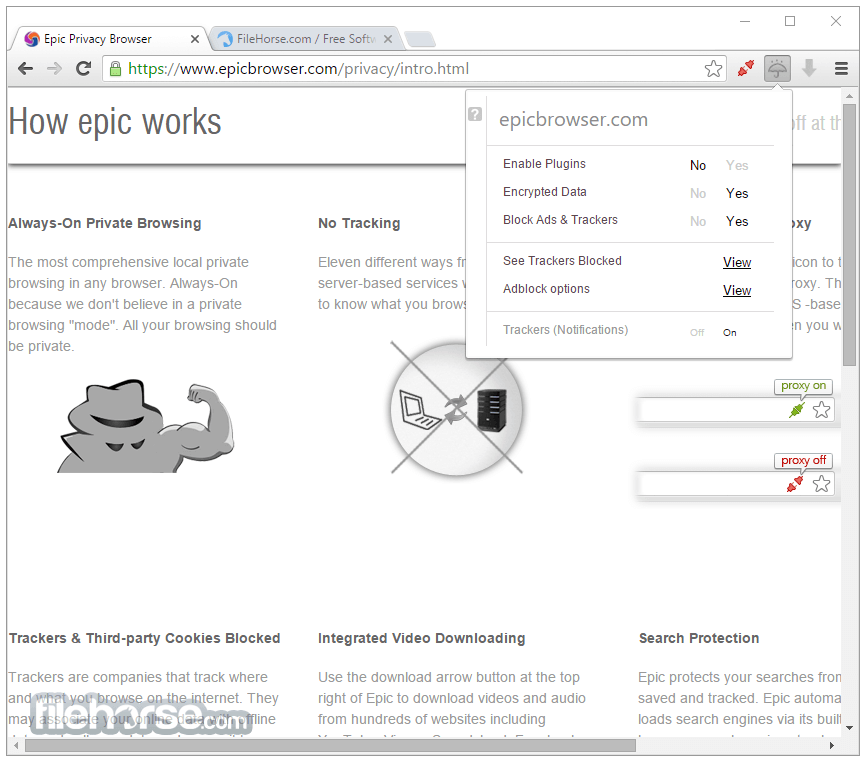
Task: Set Encrypted Data to No
Action: 698,193
